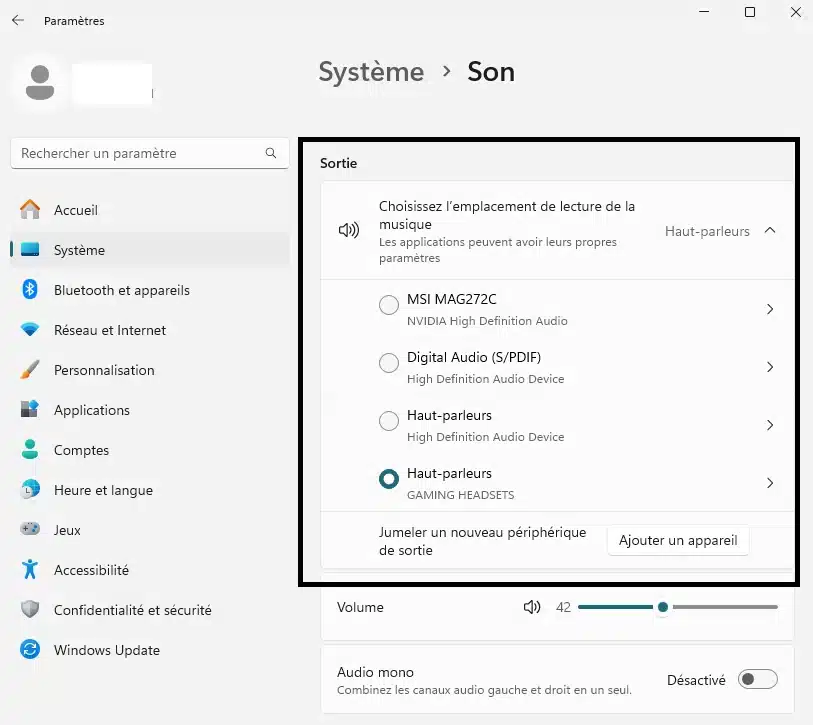Click the Rechercher un paramètre field
Image resolution: width=813 pixels, height=725 pixels.
click(149, 153)
